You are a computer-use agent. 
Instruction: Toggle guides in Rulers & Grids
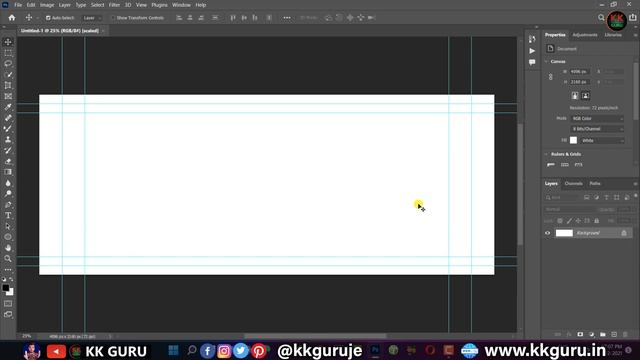tap(579, 165)
